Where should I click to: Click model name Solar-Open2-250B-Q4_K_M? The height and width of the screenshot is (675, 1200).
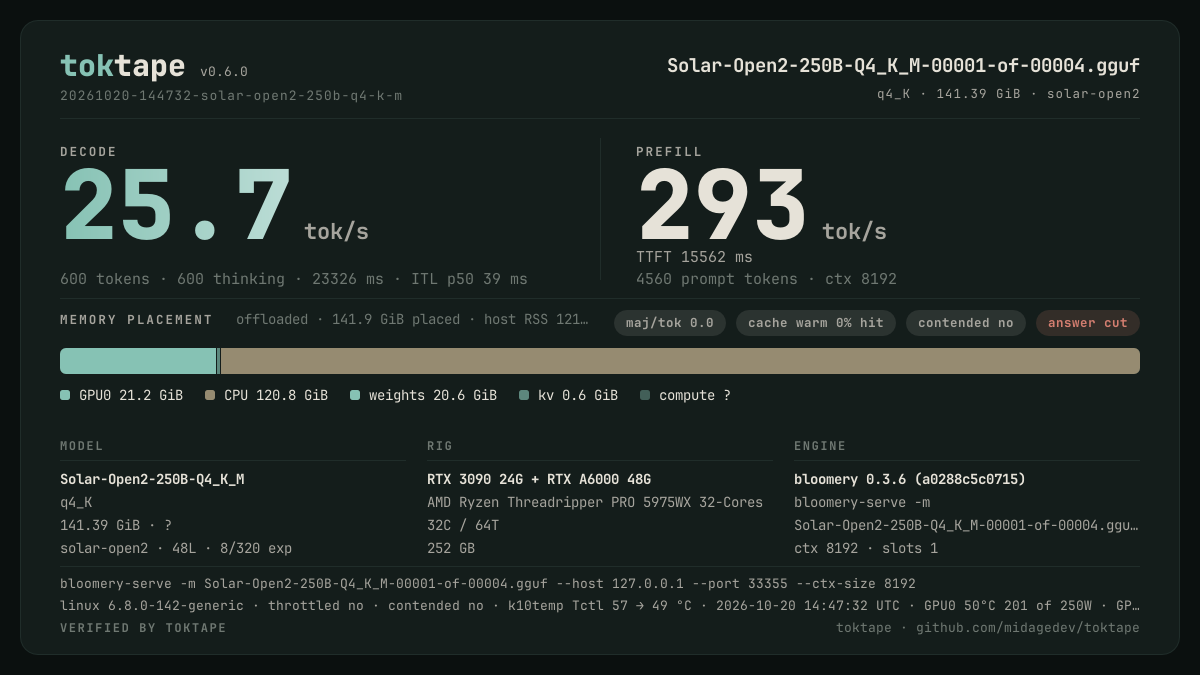[152, 479]
